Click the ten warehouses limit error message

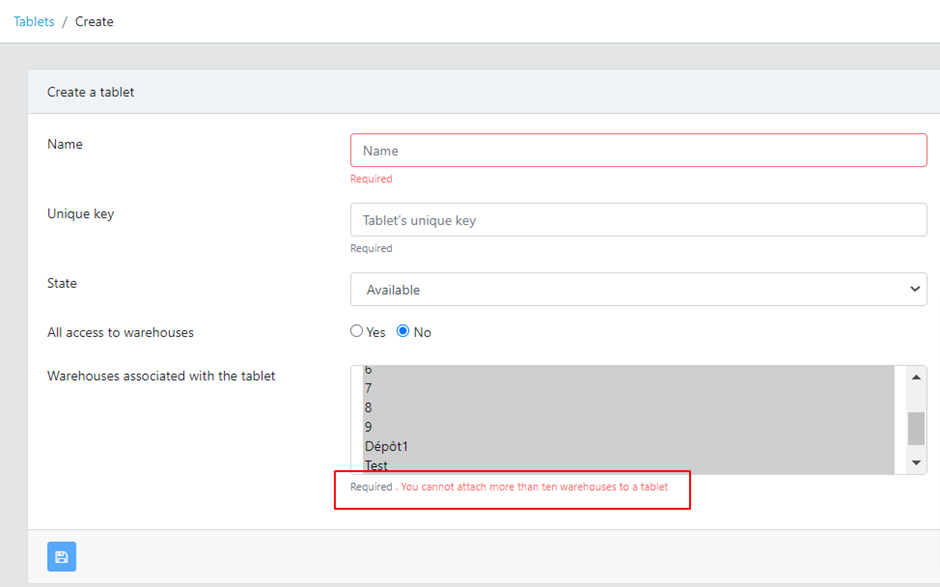[534, 487]
